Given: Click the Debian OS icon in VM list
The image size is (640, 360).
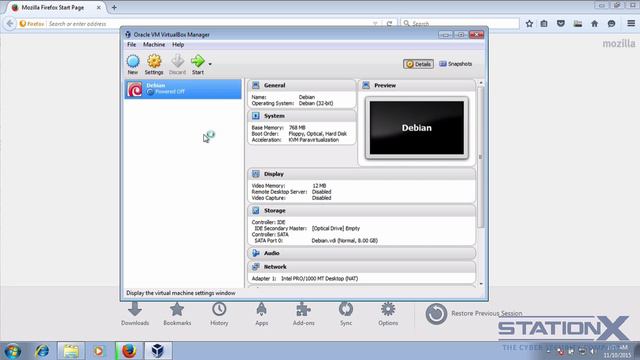Looking at the screenshot, I should (x=135, y=89).
